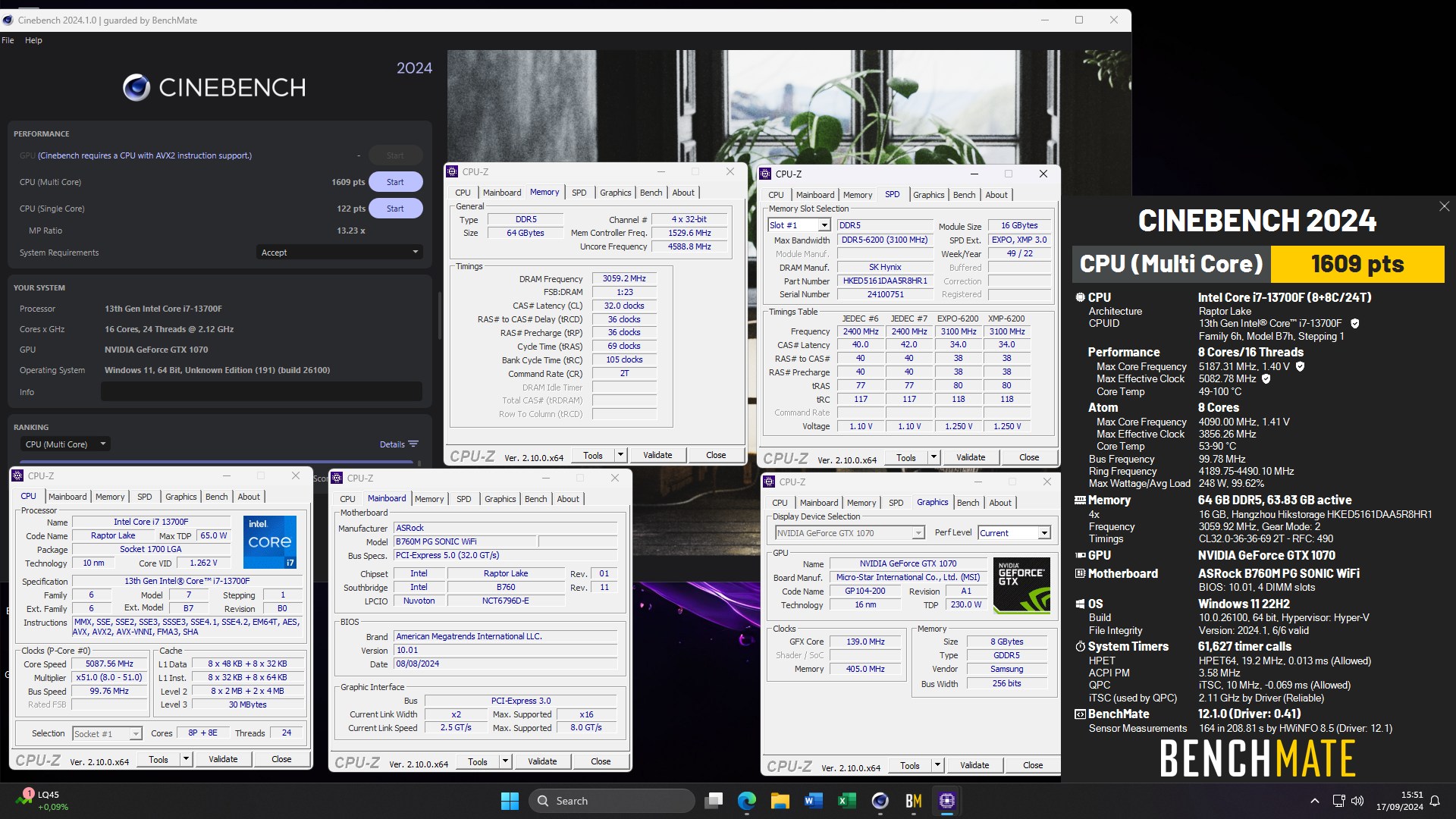
Task: Click the taskbar Search box
Action: (612, 801)
